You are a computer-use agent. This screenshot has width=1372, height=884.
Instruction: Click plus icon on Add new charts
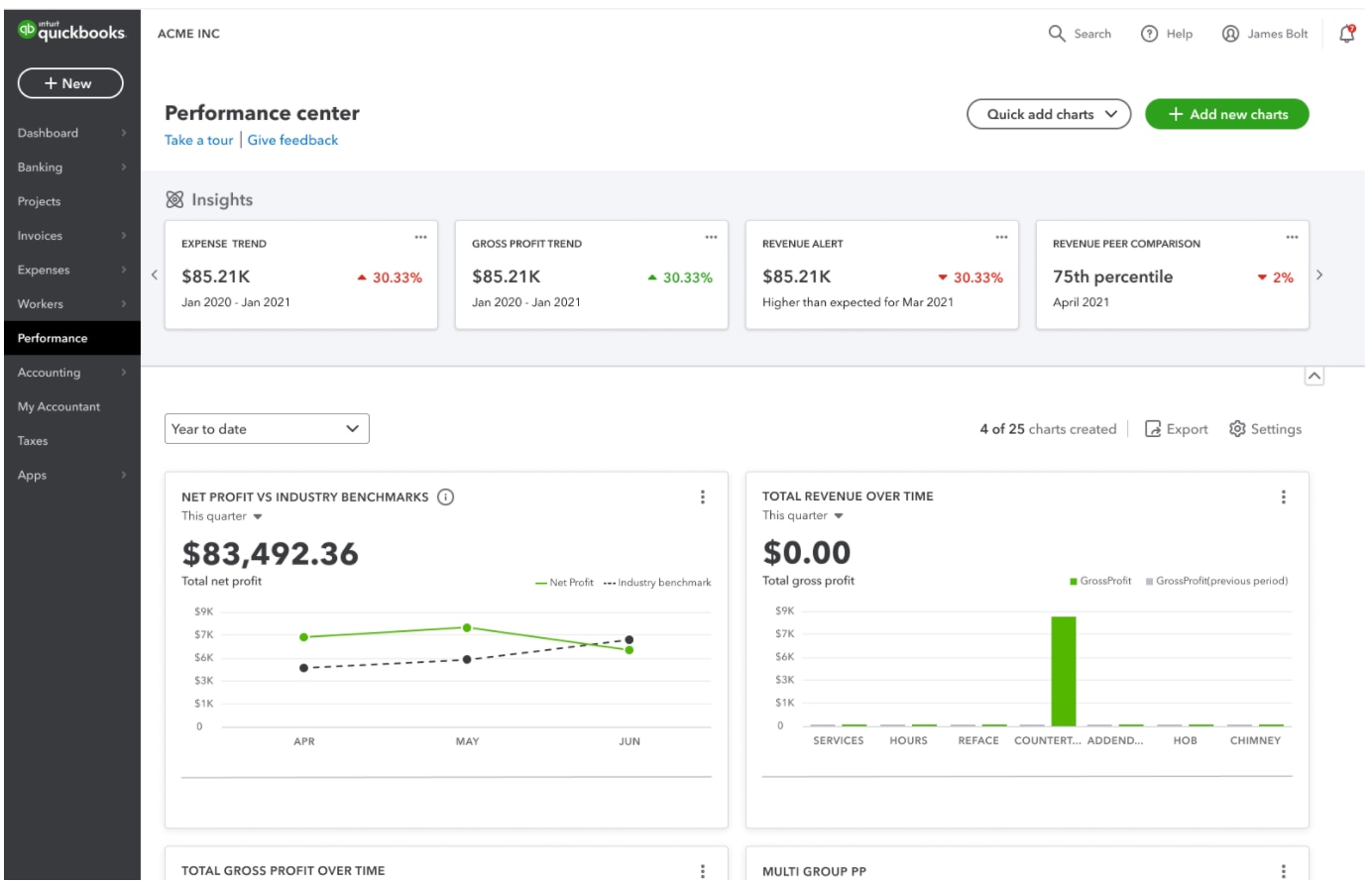pyautogui.click(x=1176, y=115)
